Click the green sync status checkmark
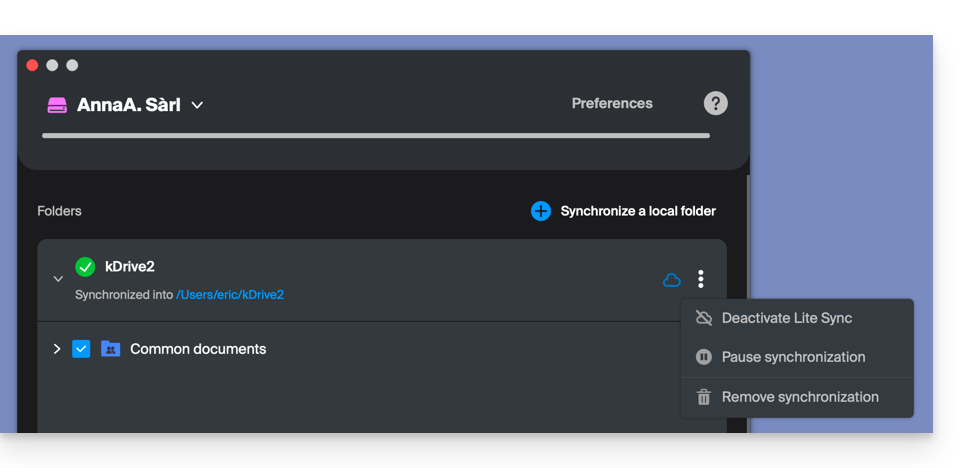 (x=85, y=267)
